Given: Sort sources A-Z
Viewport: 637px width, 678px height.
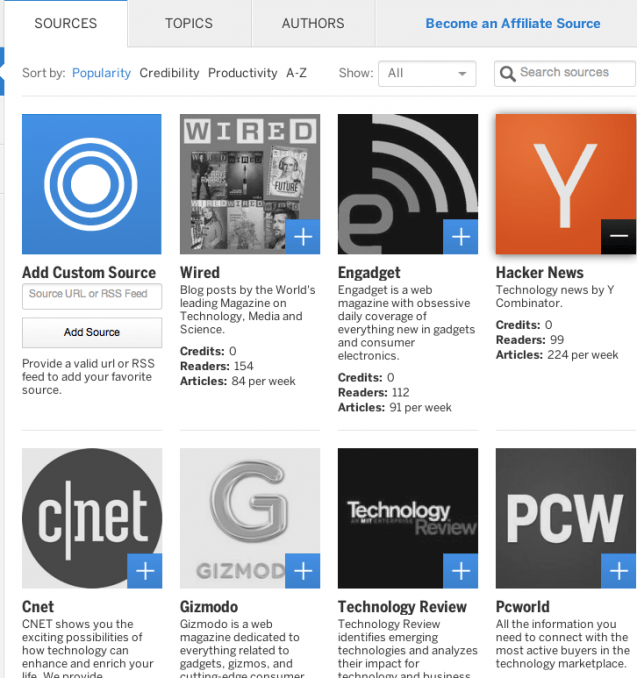Looking at the screenshot, I should (296, 73).
